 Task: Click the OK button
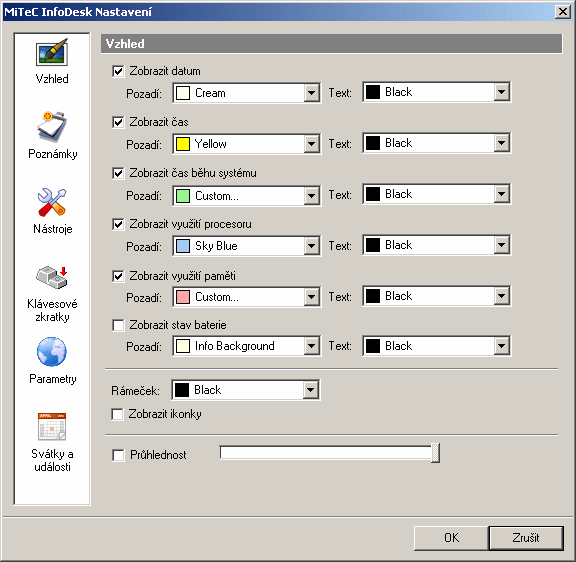451,538
